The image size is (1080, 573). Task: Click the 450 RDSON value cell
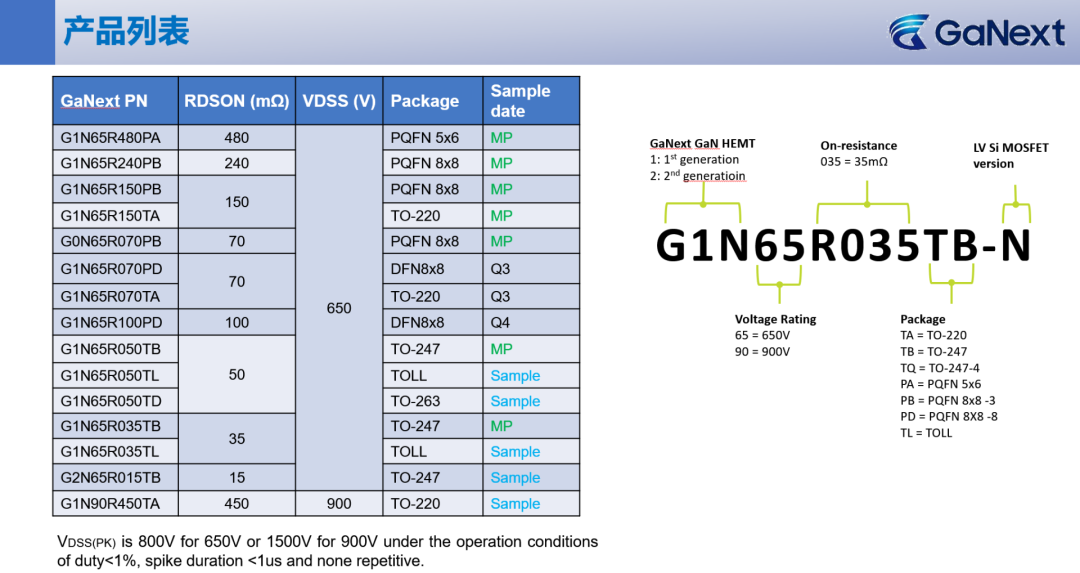click(236, 503)
